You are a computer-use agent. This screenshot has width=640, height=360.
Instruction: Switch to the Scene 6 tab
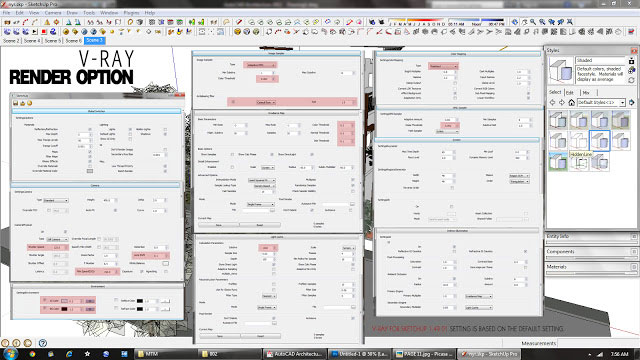(x=73, y=41)
